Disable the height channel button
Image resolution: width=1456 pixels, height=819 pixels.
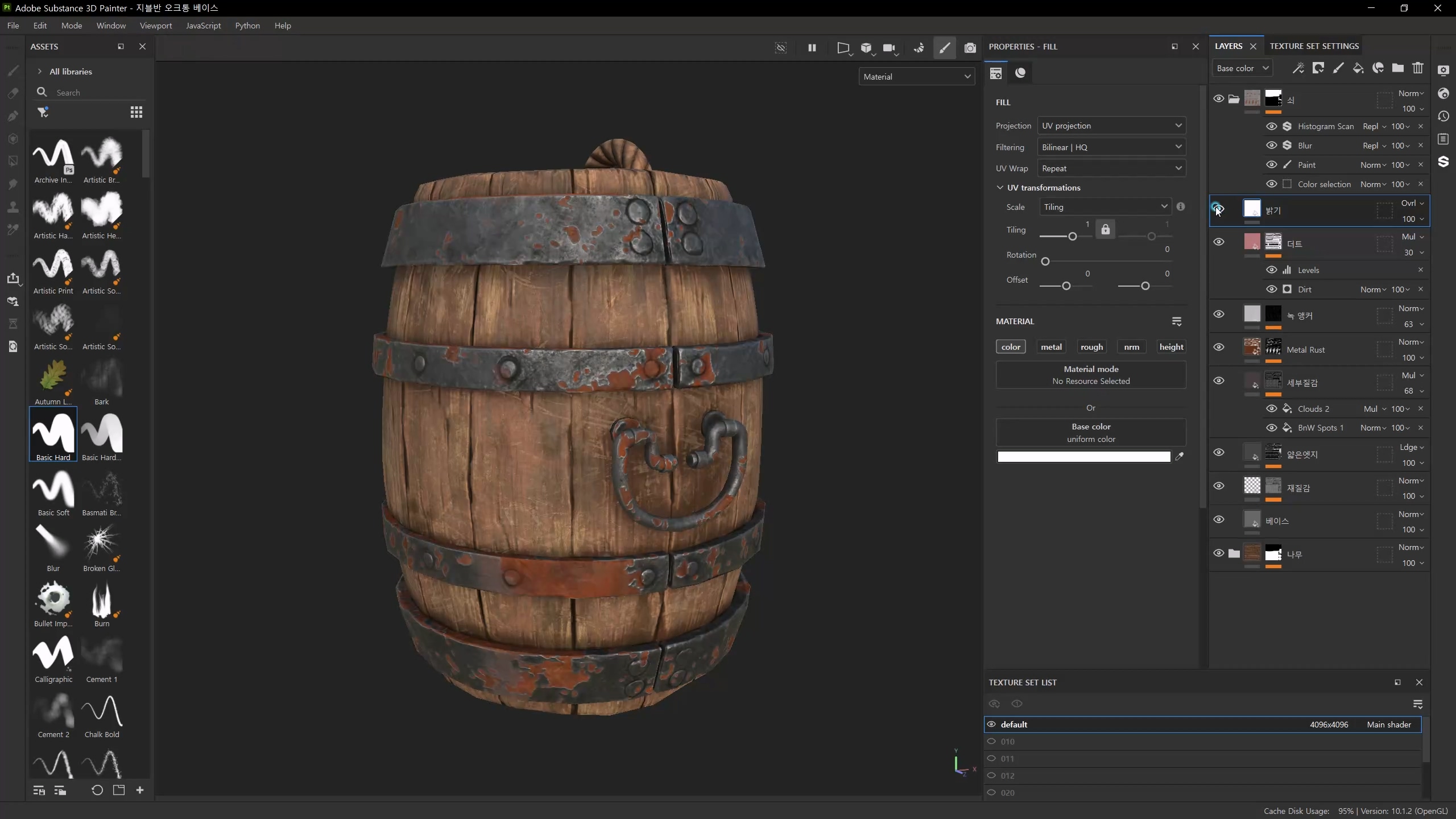click(x=1171, y=347)
